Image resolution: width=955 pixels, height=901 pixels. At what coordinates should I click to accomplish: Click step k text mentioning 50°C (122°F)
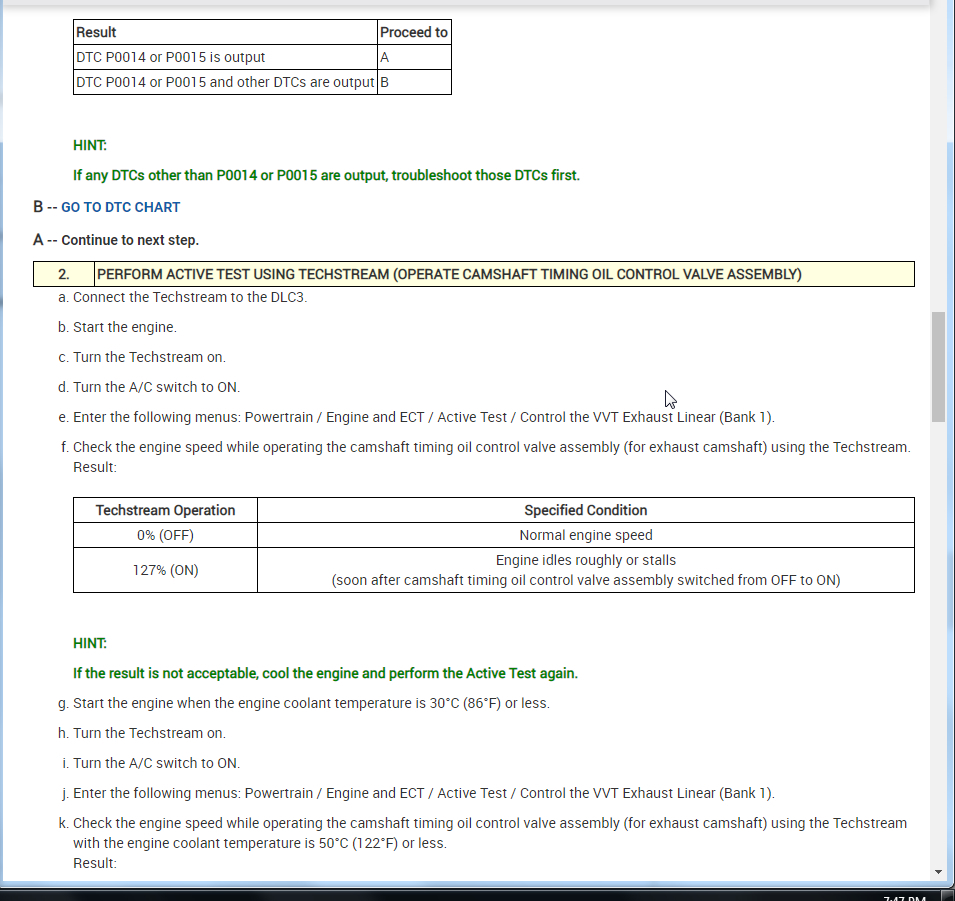pos(490,833)
